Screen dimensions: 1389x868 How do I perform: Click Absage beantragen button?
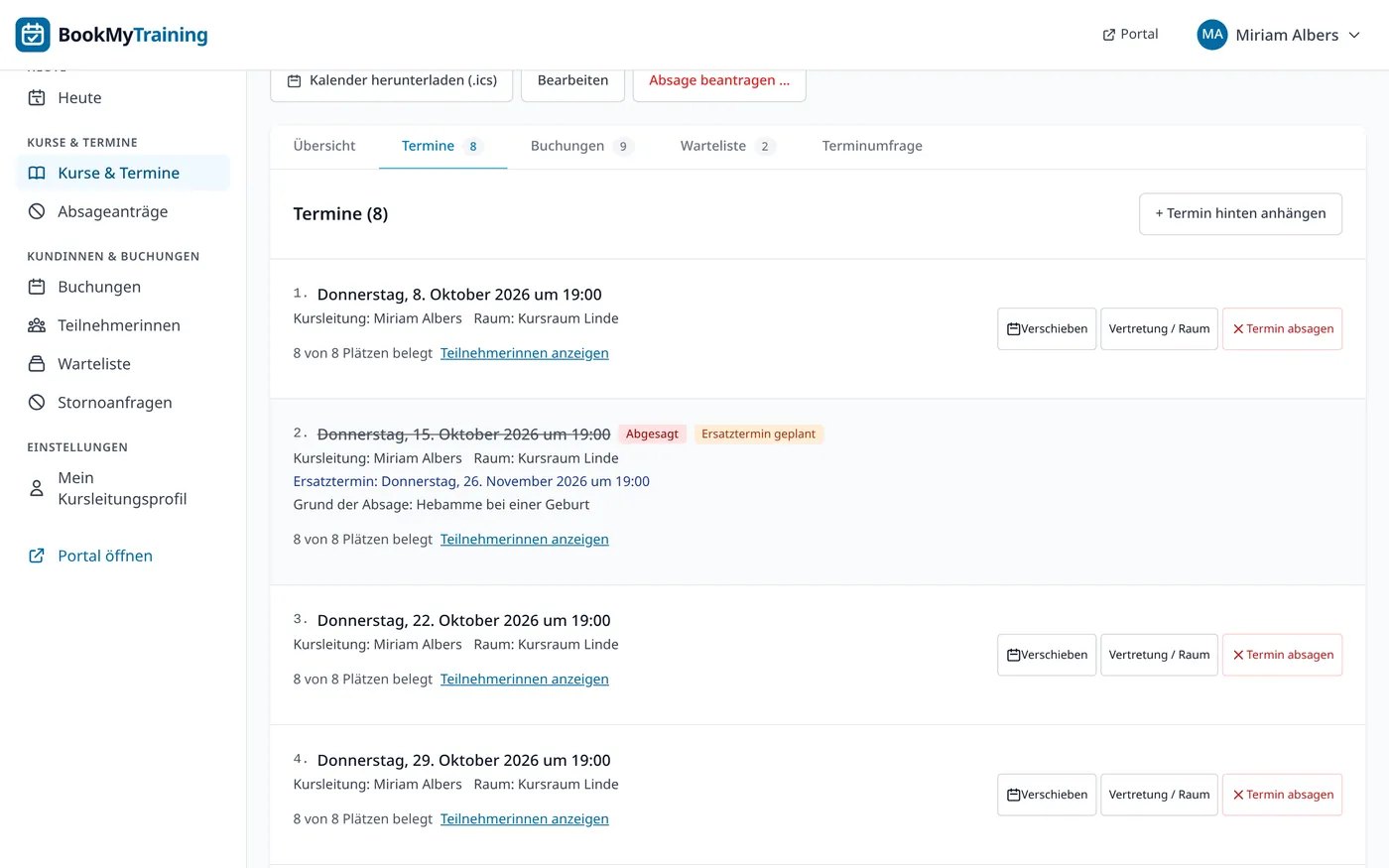719,80
